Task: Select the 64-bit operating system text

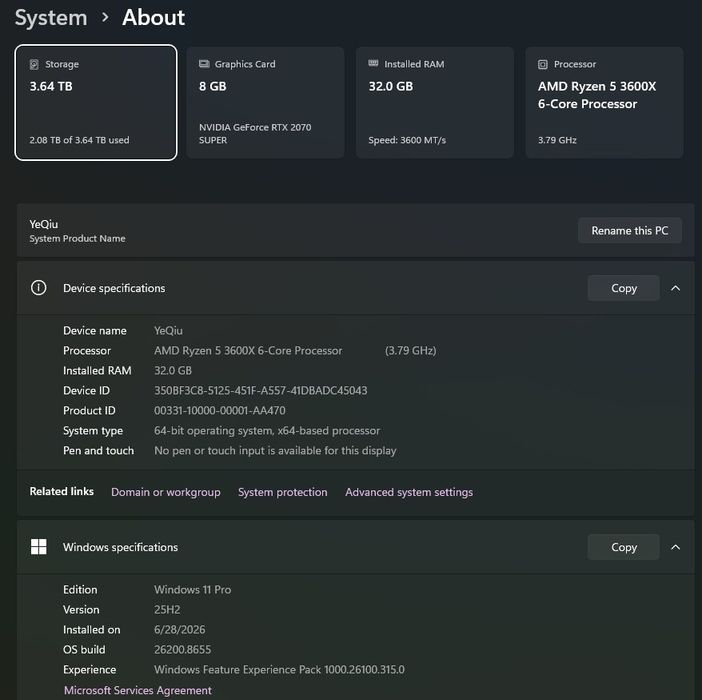Action: coord(267,431)
